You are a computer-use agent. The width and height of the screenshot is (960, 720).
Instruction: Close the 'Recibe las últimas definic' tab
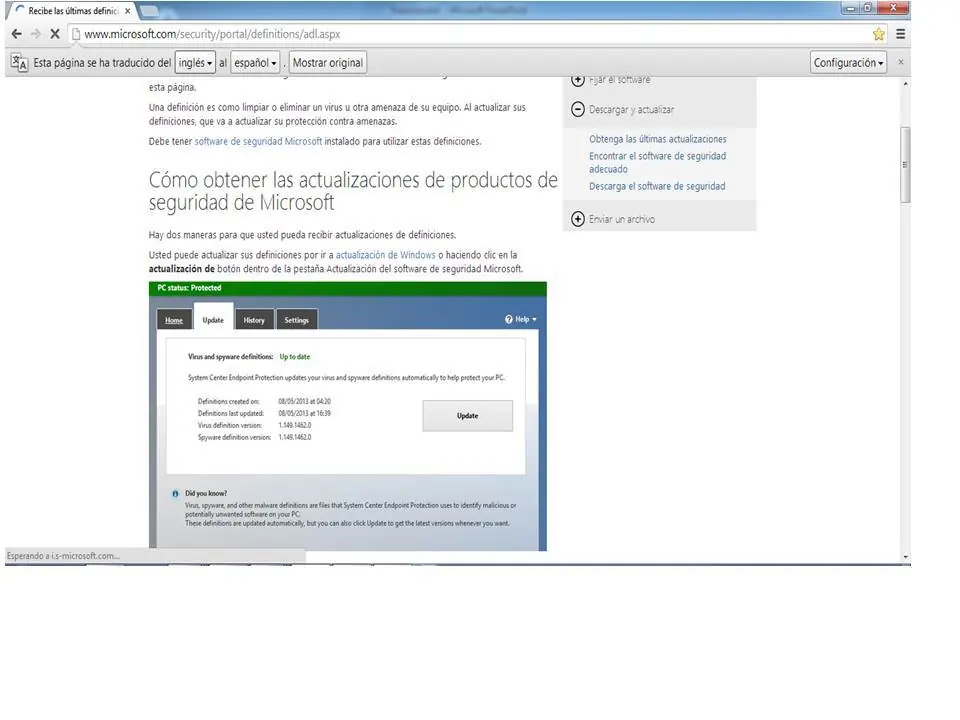click(x=127, y=11)
